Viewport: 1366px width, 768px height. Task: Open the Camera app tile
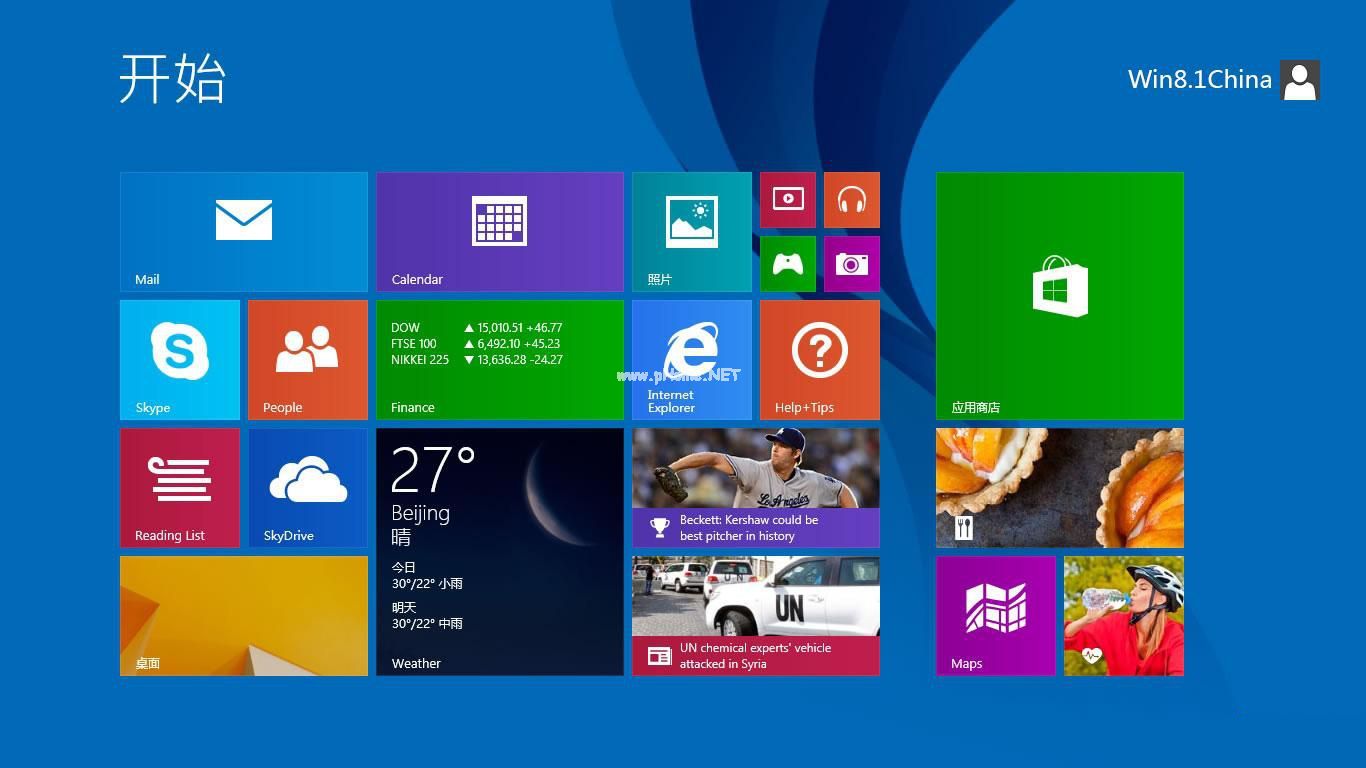click(852, 264)
